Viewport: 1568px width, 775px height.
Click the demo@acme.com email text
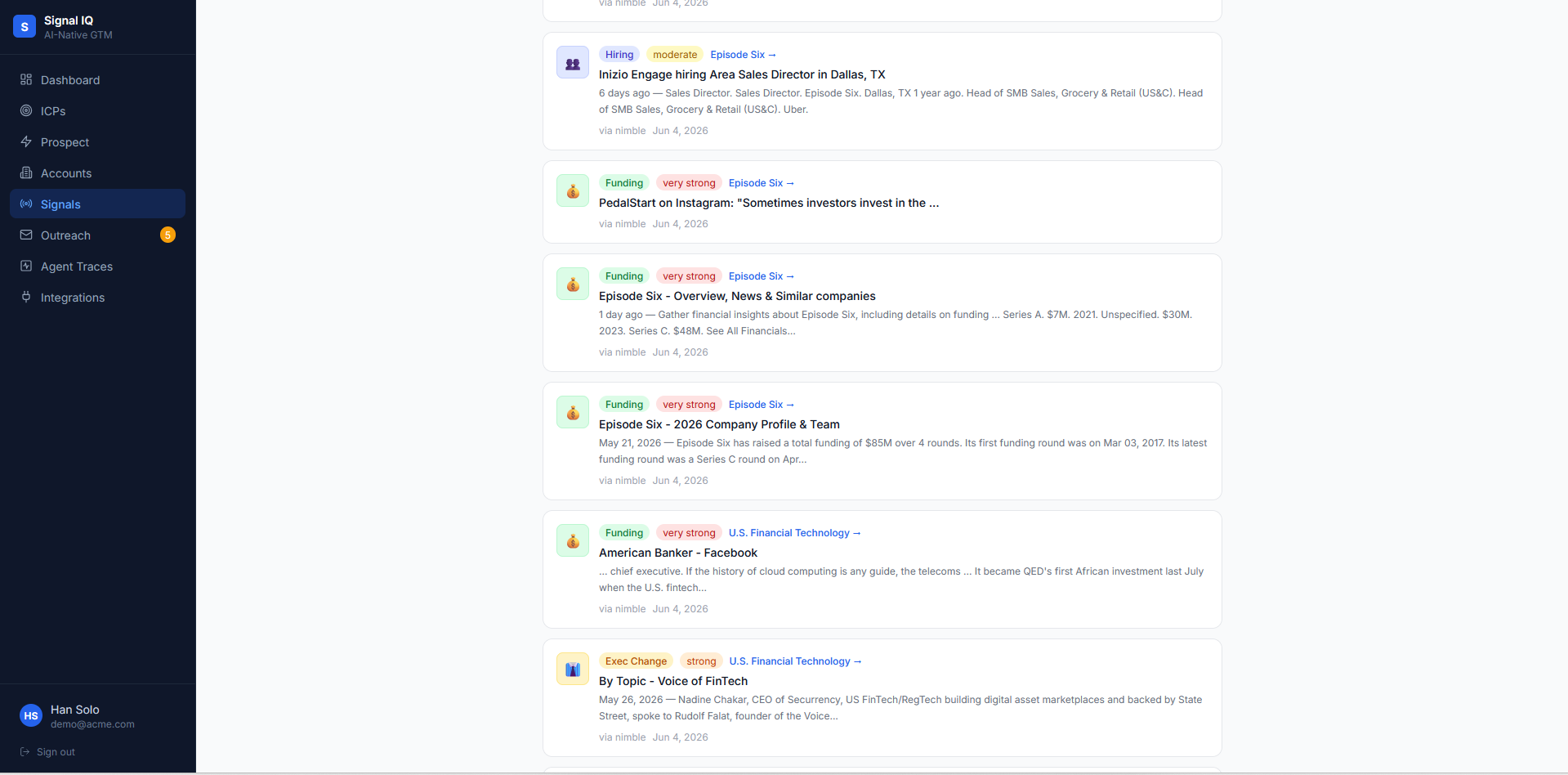click(x=92, y=724)
